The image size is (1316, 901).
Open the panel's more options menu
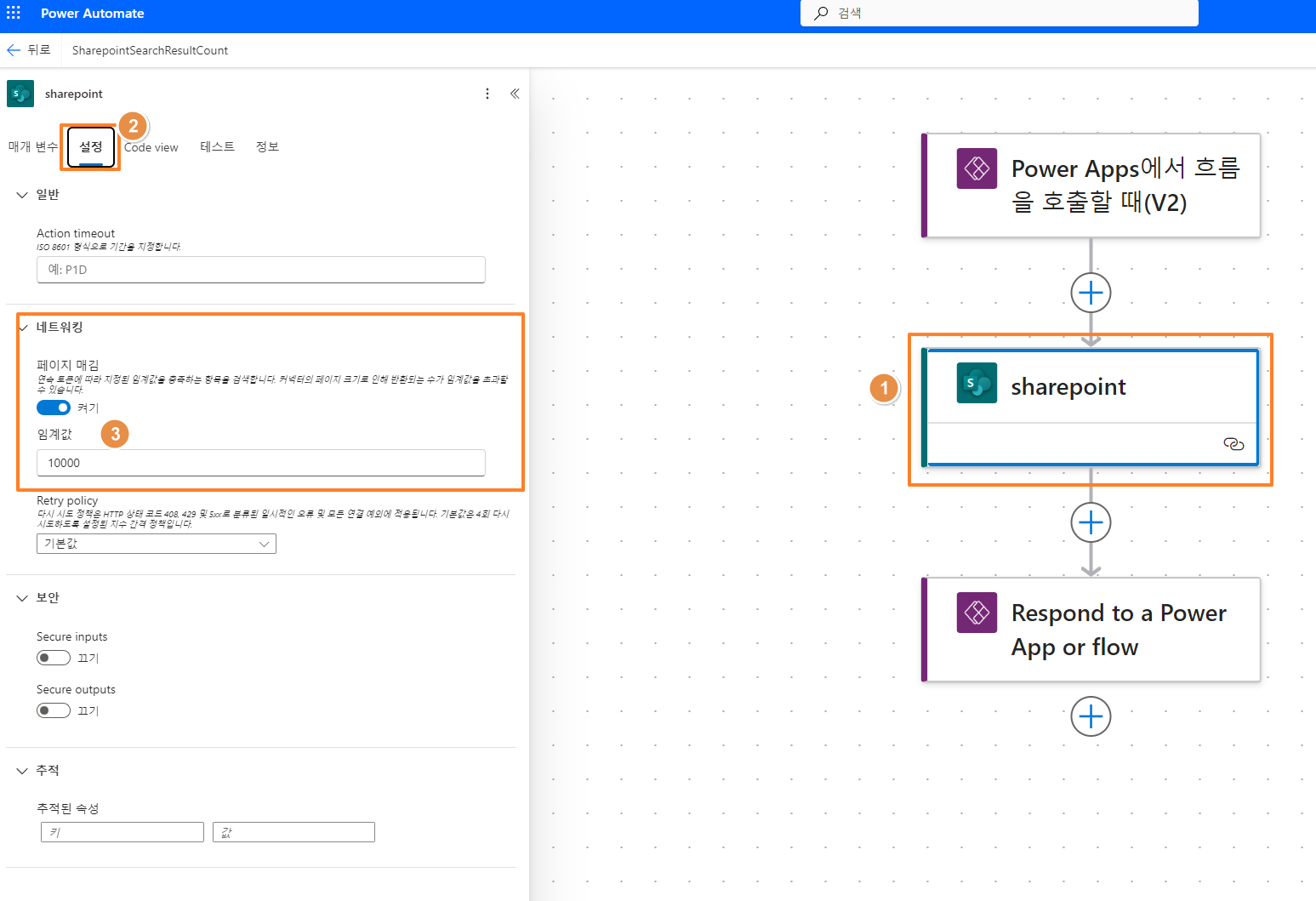pyautogui.click(x=487, y=94)
